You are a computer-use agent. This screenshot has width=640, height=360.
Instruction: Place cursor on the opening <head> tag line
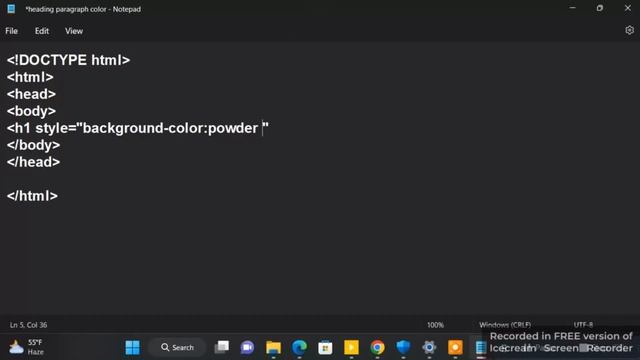pyautogui.click(x=31, y=94)
